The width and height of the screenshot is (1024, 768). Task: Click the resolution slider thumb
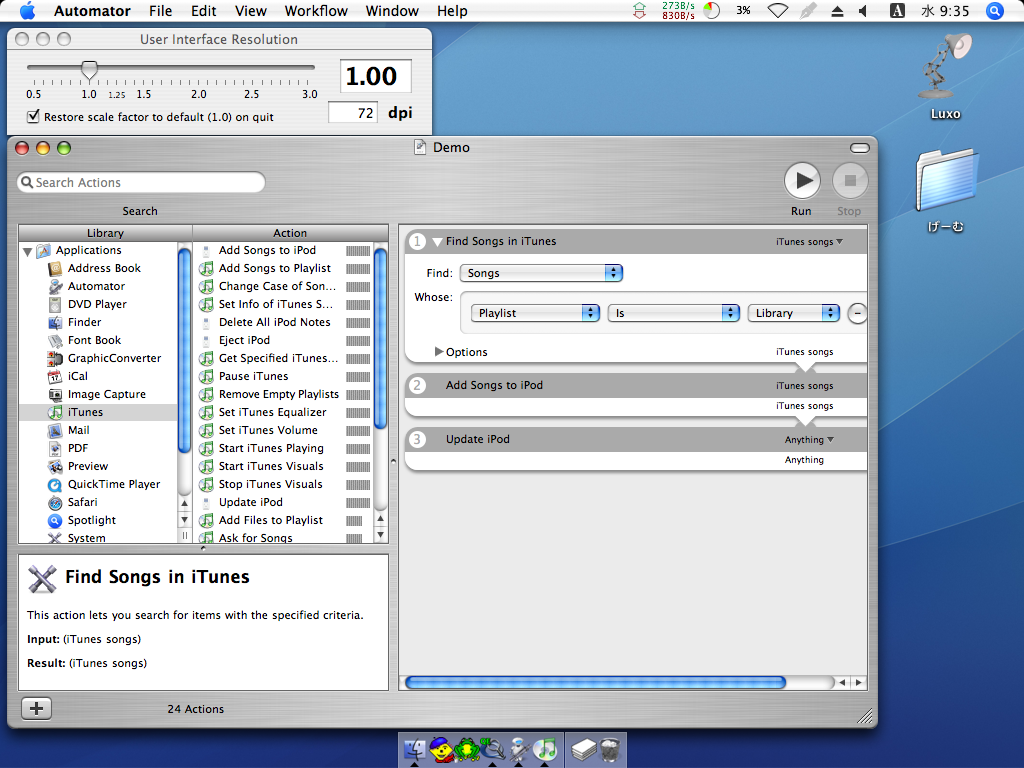[89, 70]
